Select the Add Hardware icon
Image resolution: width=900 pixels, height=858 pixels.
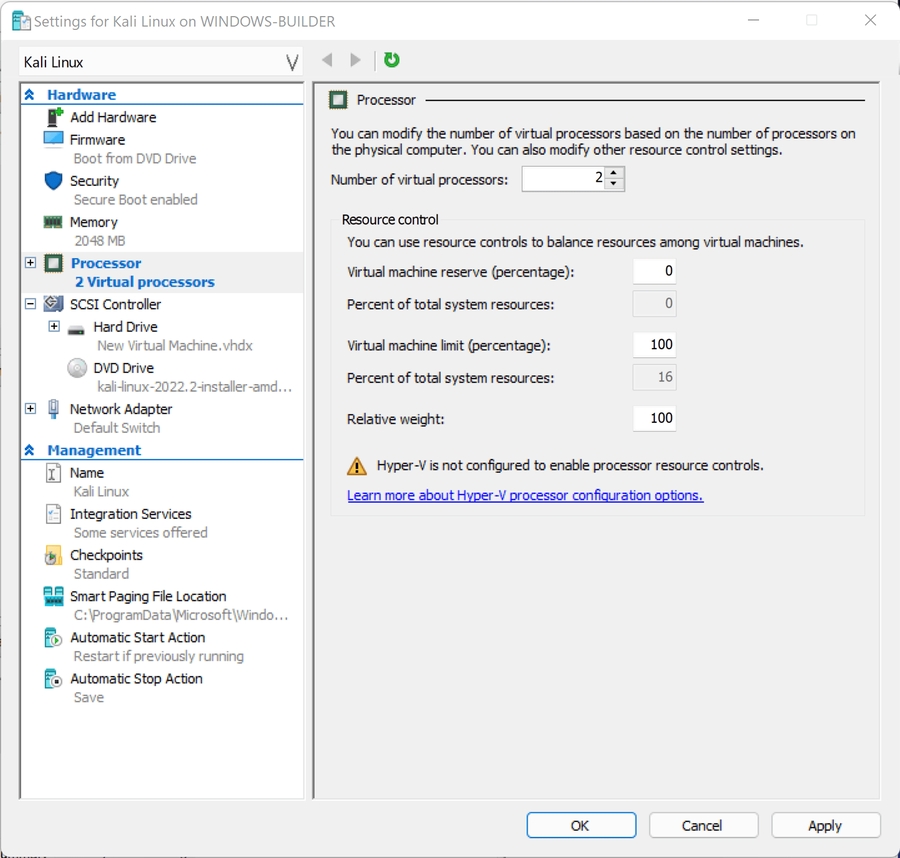point(54,117)
